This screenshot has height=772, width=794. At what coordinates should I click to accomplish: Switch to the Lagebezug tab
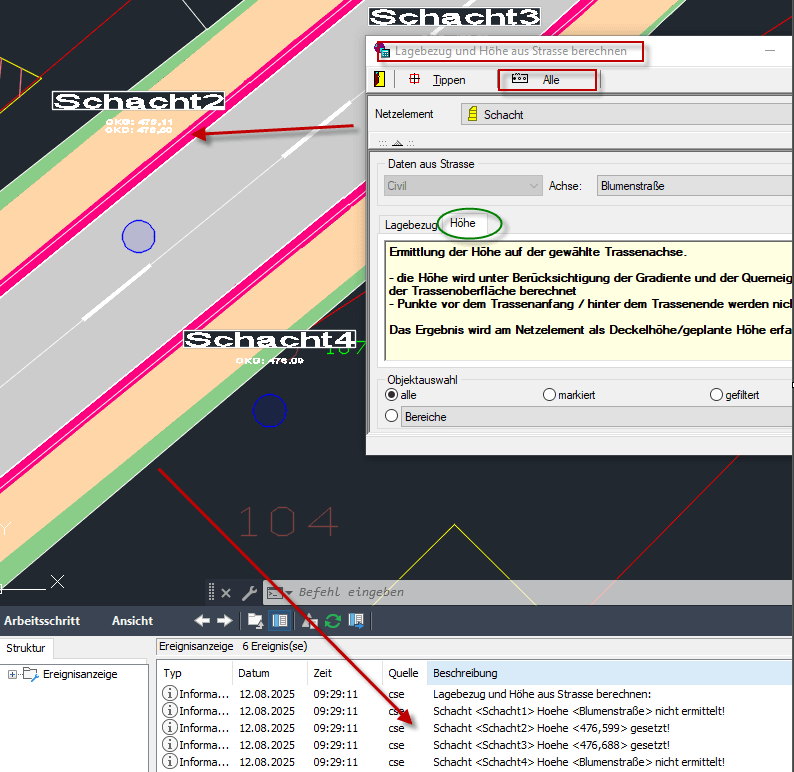tap(411, 225)
